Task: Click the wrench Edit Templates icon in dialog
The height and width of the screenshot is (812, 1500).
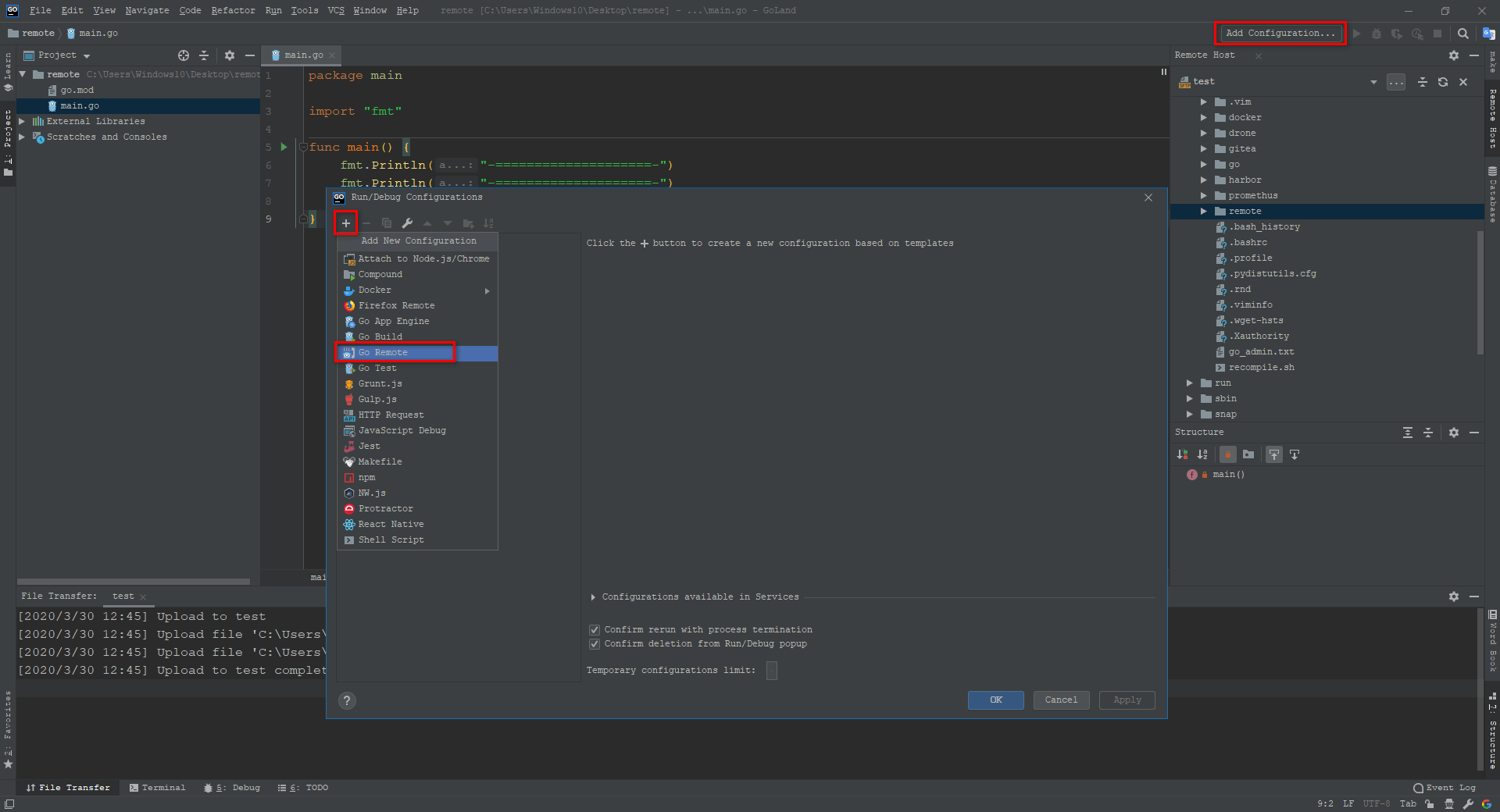Action: point(407,223)
